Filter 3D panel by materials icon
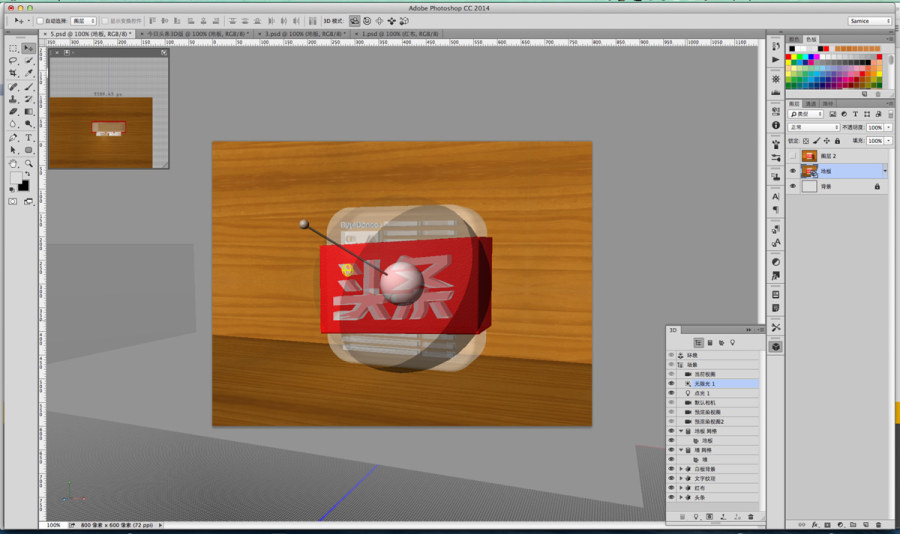This screenshot has height=534, width=900. (721, 343)
